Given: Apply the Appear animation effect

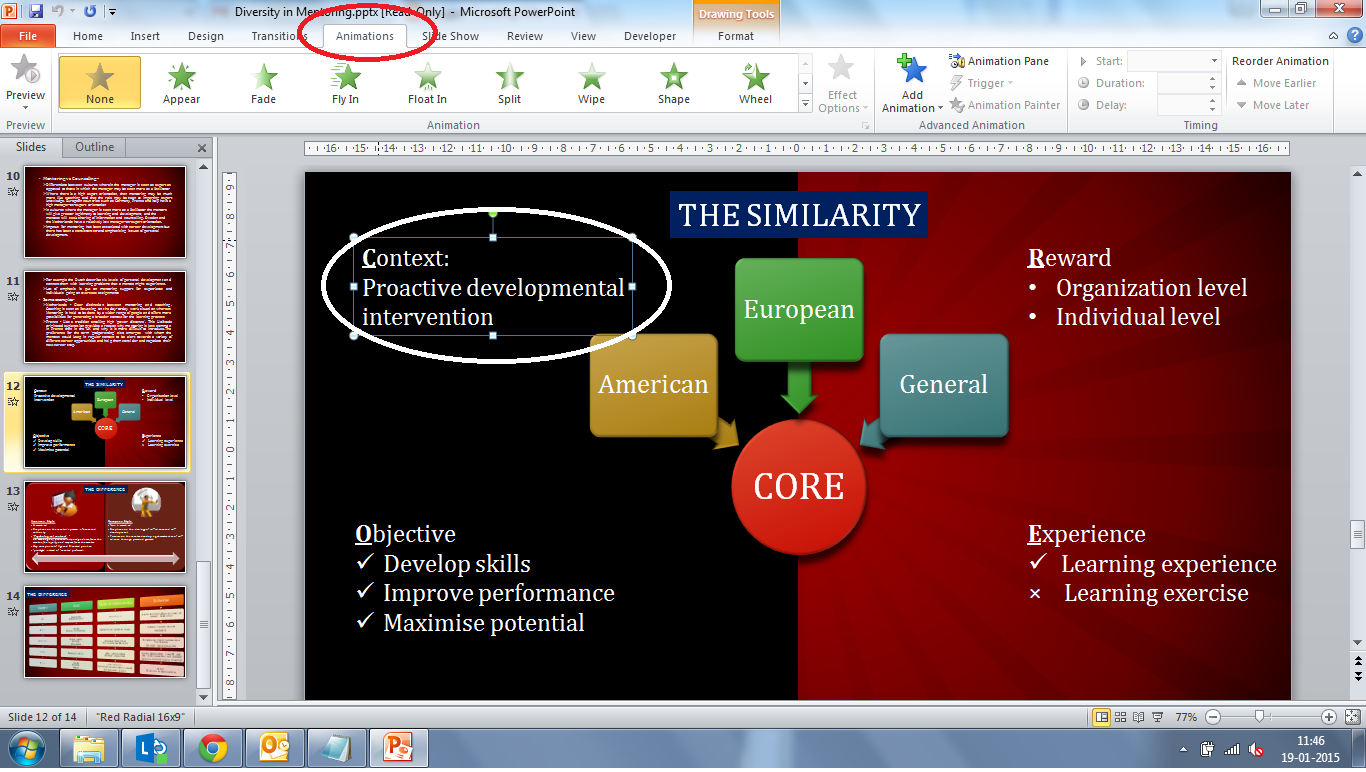Looking at the screenshot, I should [181, 82].
